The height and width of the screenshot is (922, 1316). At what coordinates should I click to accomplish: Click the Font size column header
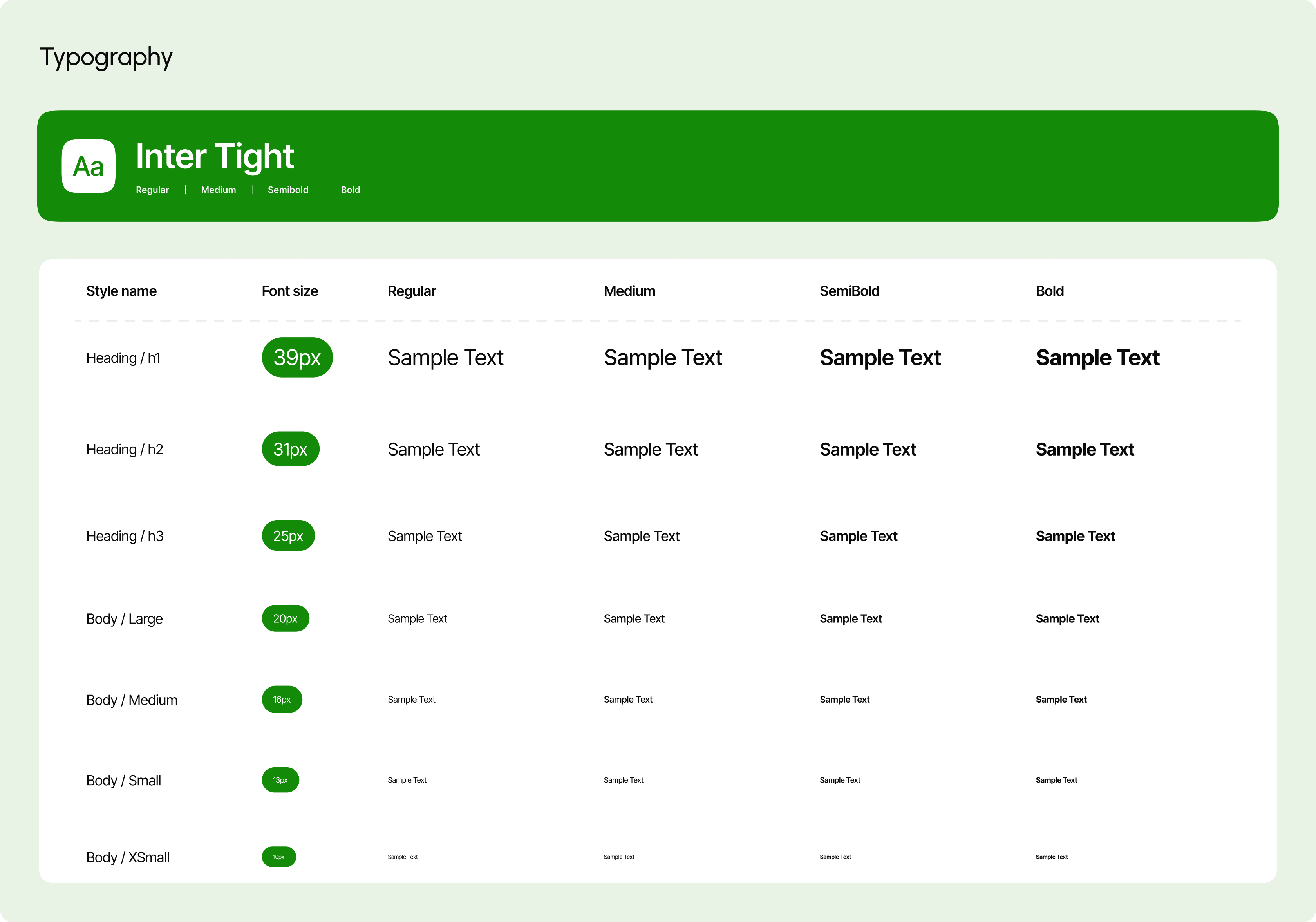289,291
